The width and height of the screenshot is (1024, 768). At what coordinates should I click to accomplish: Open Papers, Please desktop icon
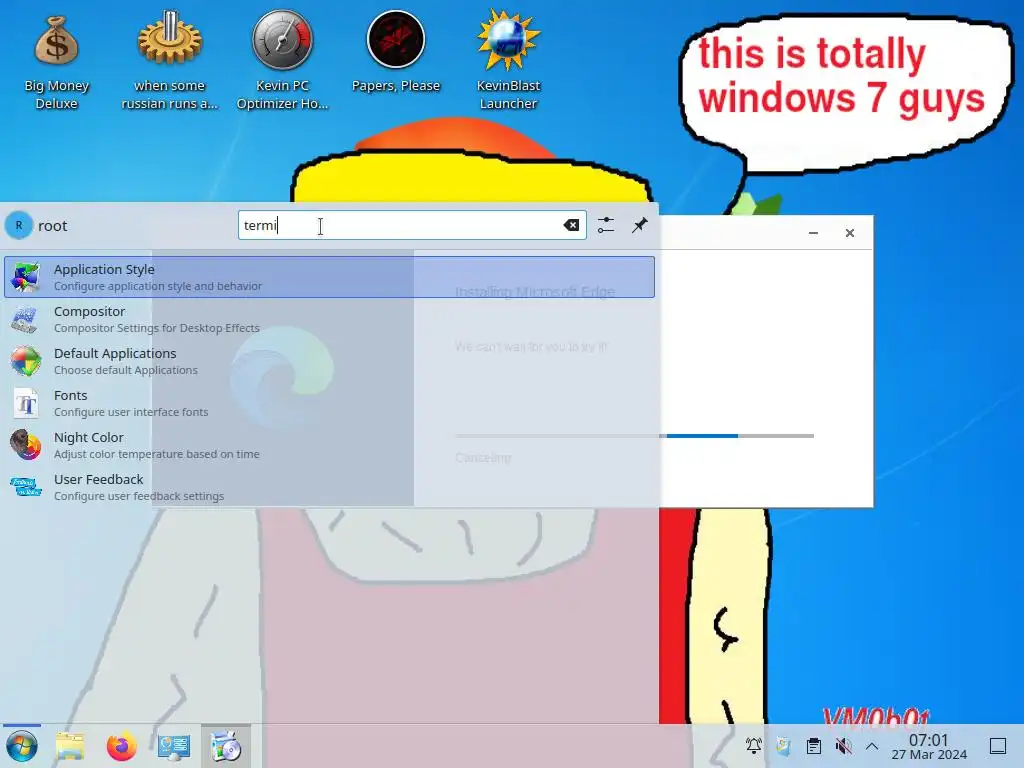click(396, 52)
